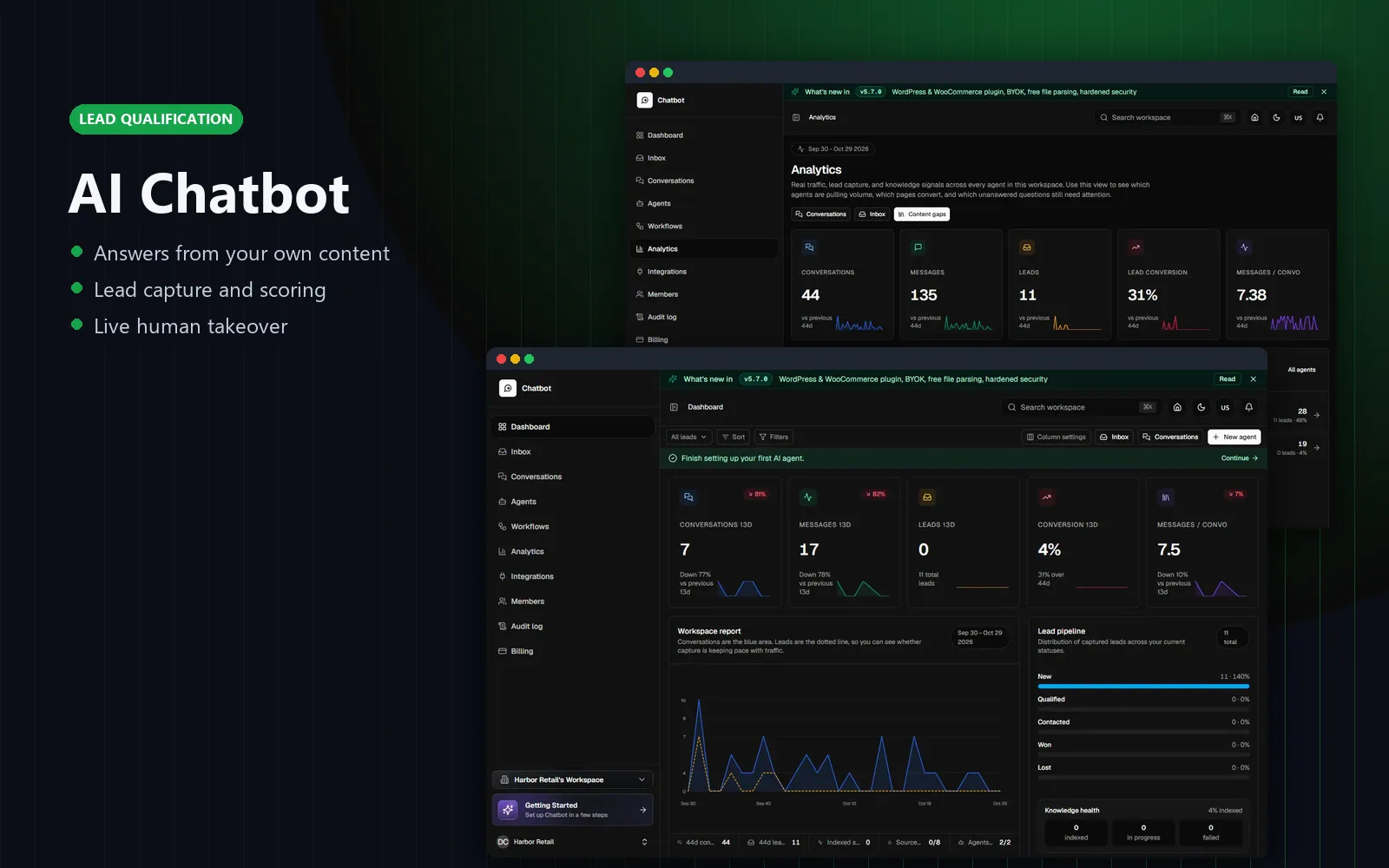This screenshot has height=868, width=1389.
Task: Open the All agents selector in the back window
Action: click(1301, 370)
